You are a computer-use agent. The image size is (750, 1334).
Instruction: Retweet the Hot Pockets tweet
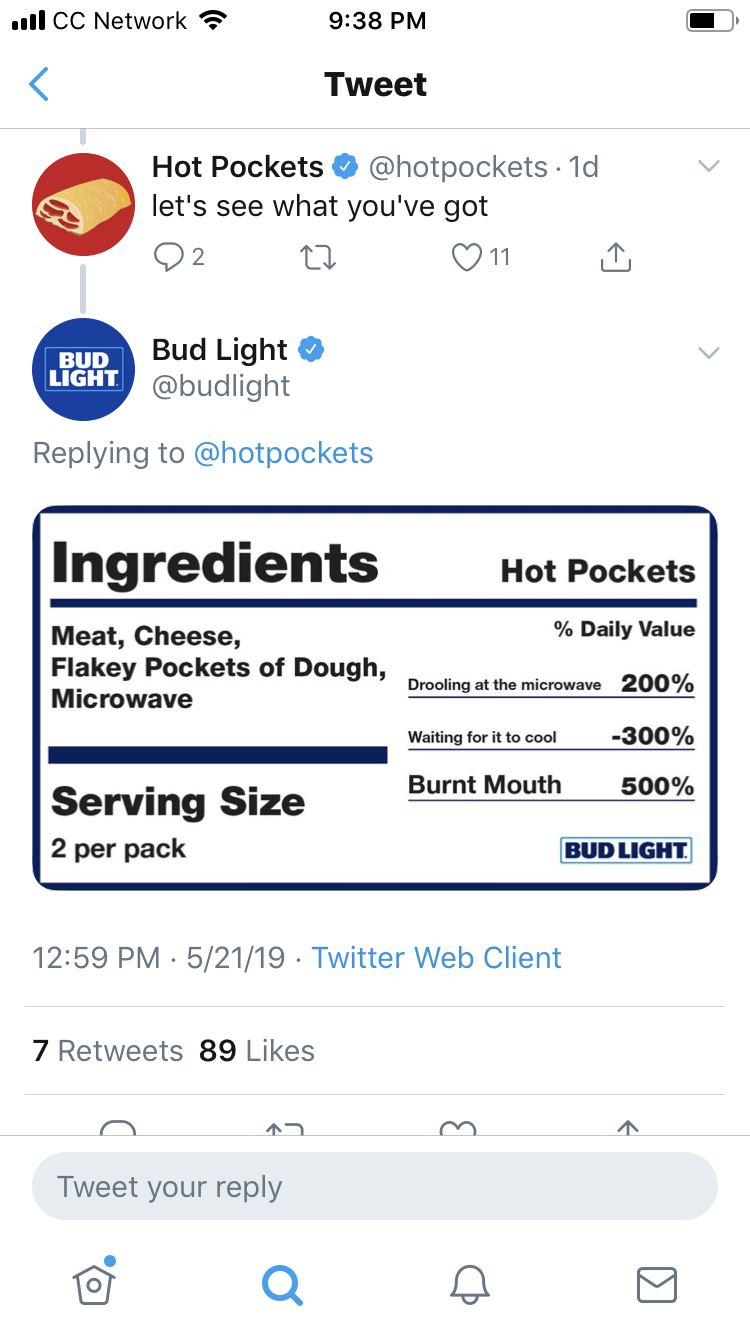point(319,258)
